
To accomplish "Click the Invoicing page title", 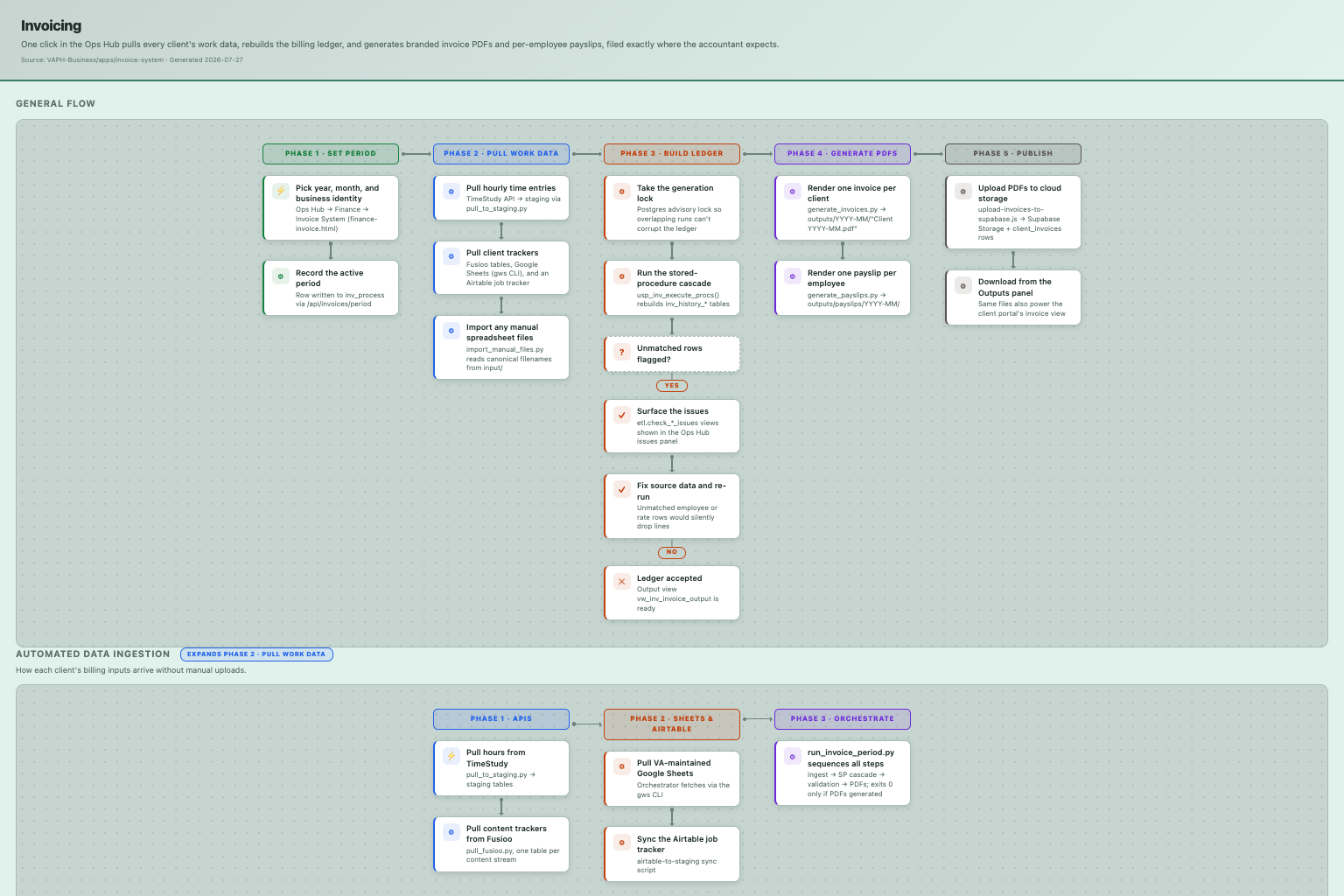I will 51,25.
